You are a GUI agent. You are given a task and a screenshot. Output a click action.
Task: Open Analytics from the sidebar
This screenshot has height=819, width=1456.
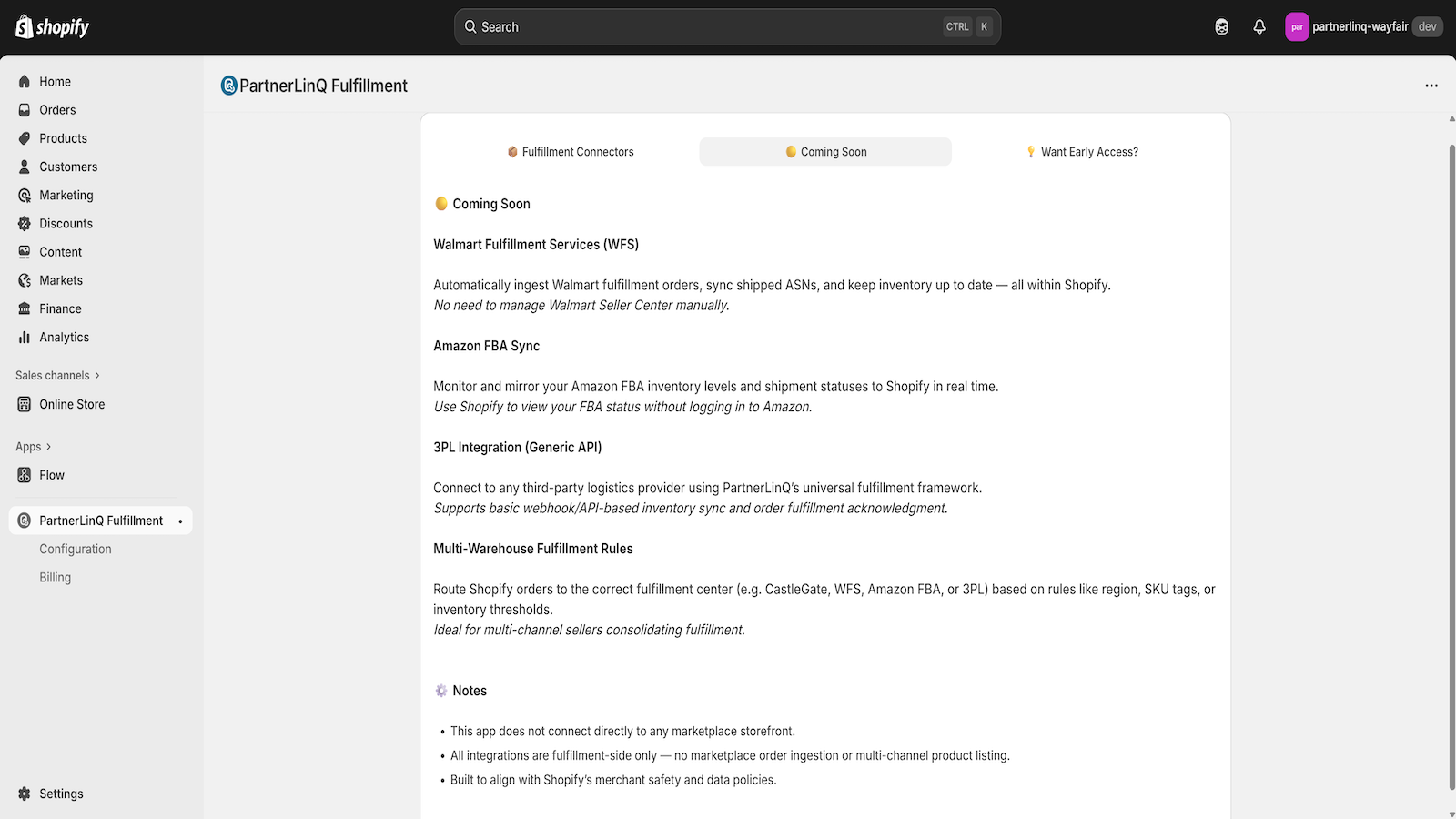click(64, 337)
